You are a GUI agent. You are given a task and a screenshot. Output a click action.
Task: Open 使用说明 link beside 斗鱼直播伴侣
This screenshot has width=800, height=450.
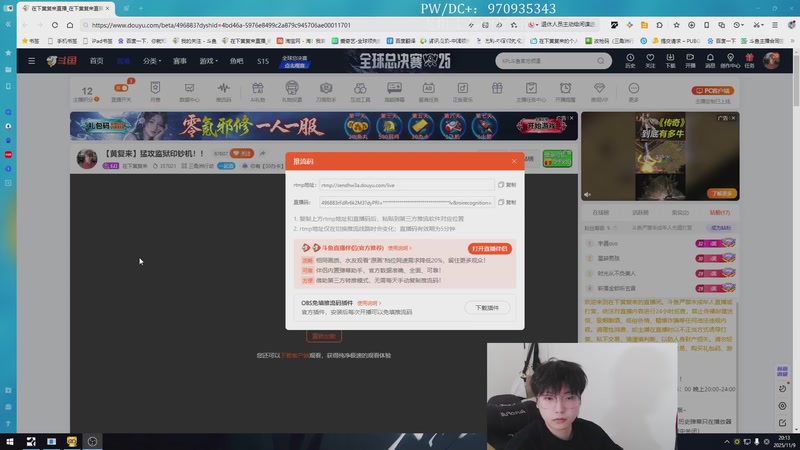coord(399,248)
